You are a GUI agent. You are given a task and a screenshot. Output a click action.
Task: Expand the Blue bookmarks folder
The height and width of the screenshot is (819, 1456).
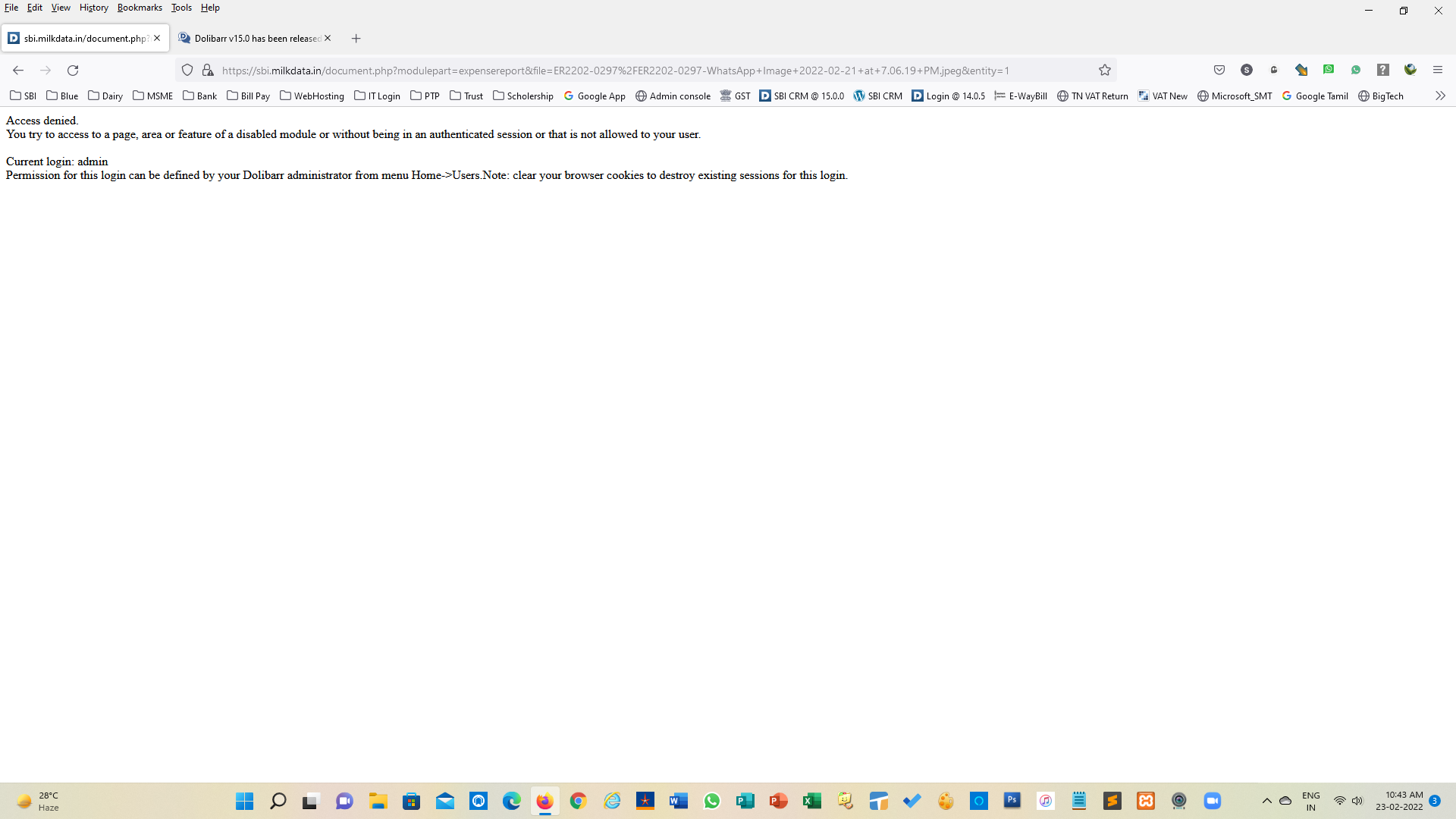pyautogui.click(x=62, y=96)
